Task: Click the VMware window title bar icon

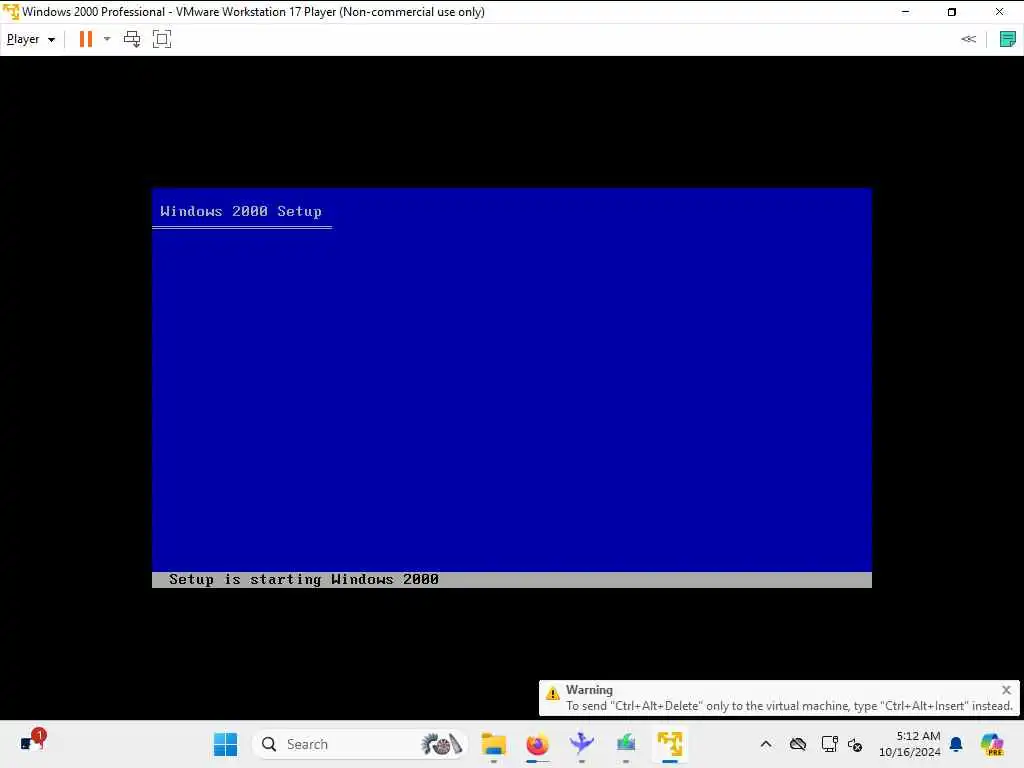Action: (x=11, y=12)
